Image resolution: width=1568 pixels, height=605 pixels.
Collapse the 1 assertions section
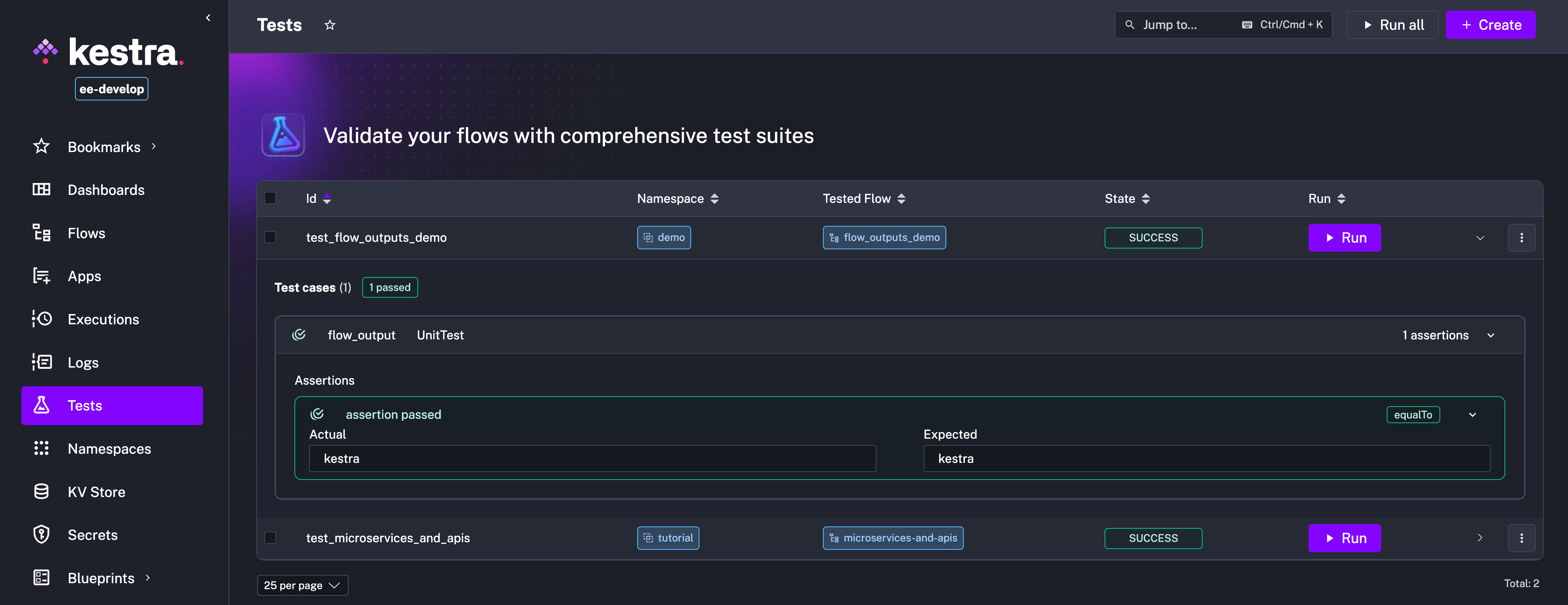[x=1491, y=335]
